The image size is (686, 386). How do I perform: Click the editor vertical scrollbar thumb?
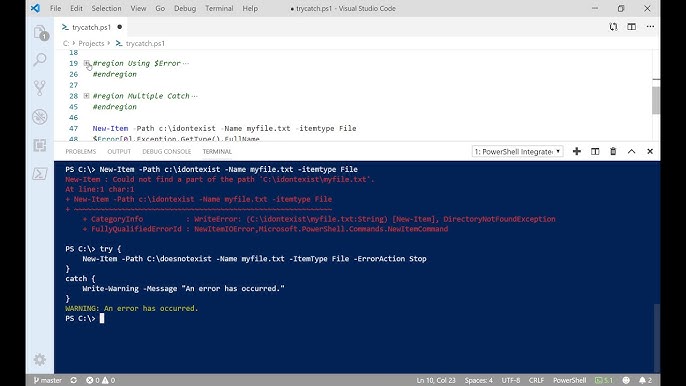655,100
